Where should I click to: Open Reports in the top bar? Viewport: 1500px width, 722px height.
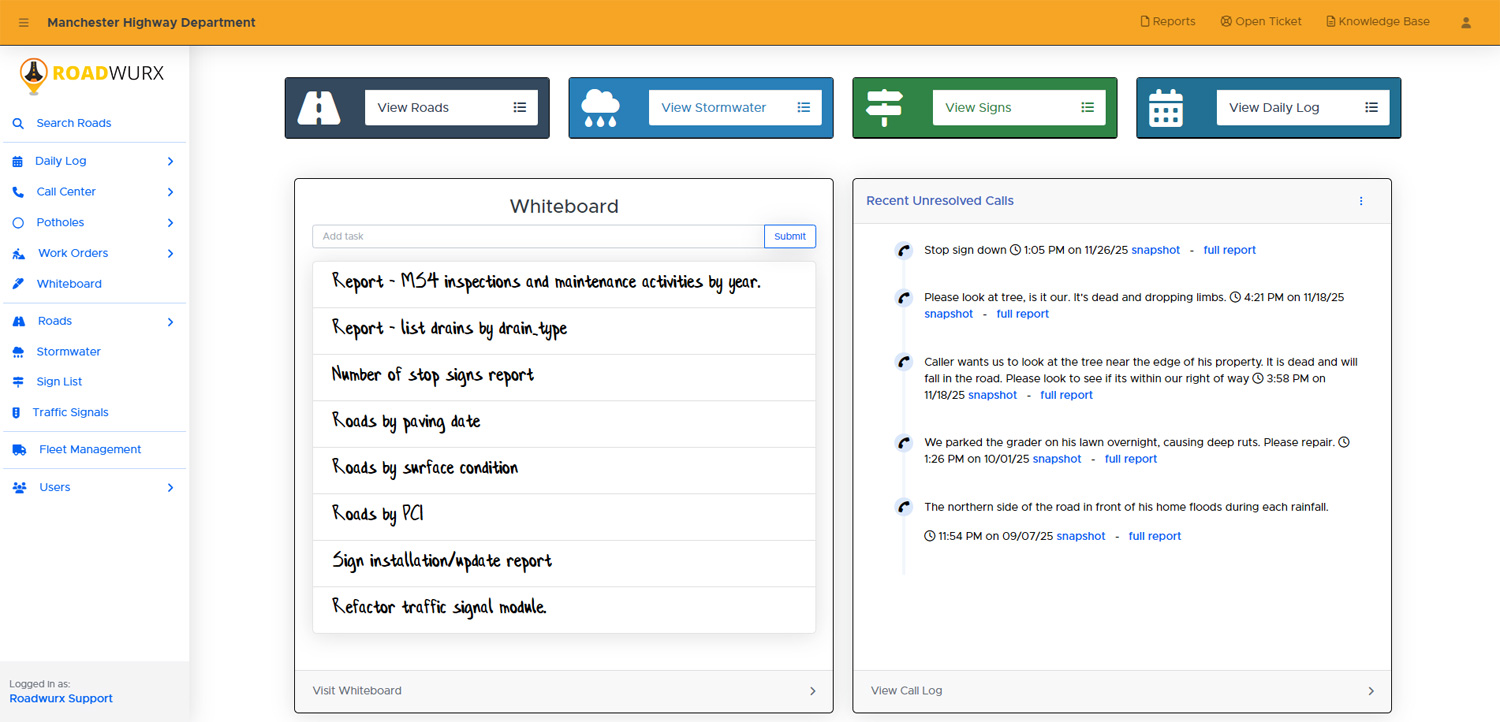tap(1168, 22)
